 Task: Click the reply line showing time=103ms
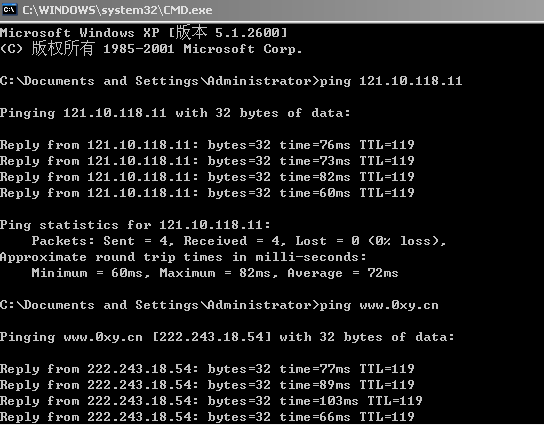(x=211, y=401)
